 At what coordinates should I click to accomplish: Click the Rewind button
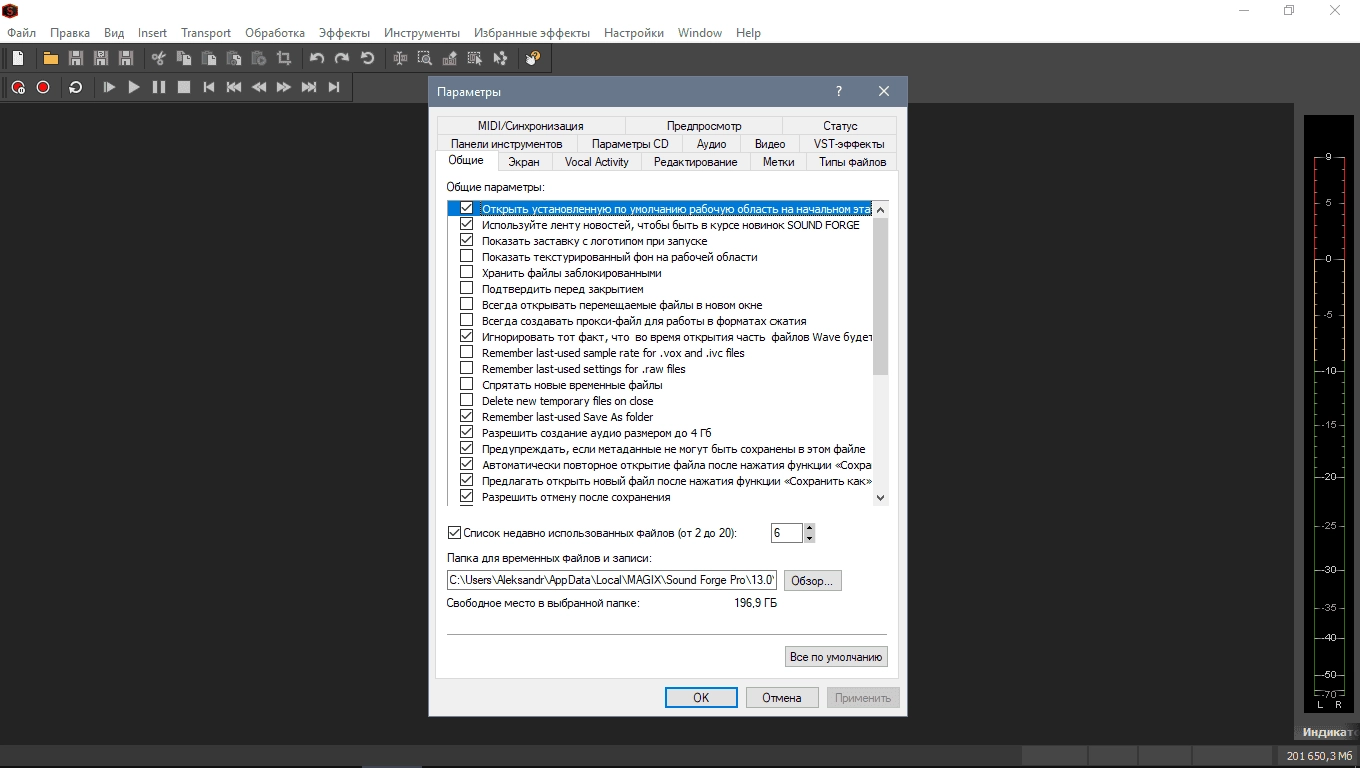259,87
